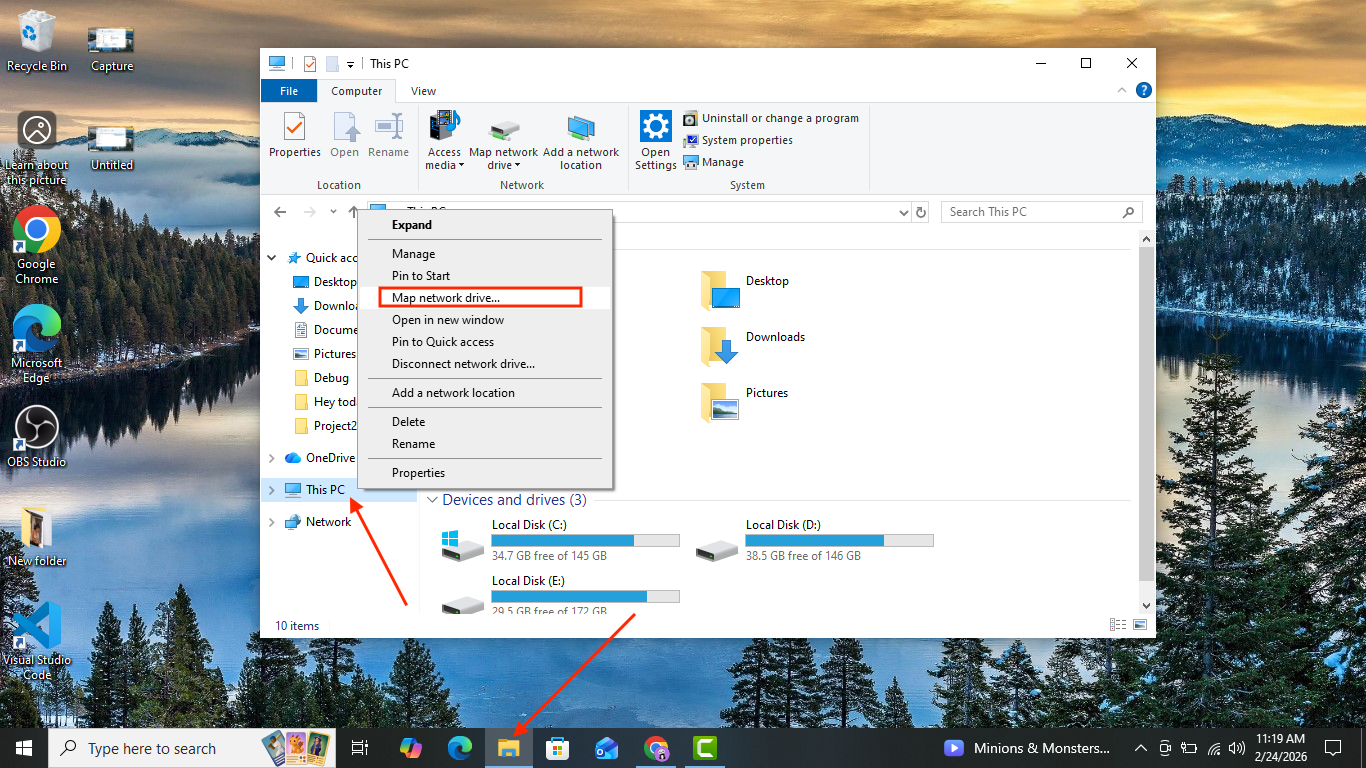Expand the OneDrive tree node
Image resolution: width=1366 pixels, height=768 pixels.
pos(271,458)
